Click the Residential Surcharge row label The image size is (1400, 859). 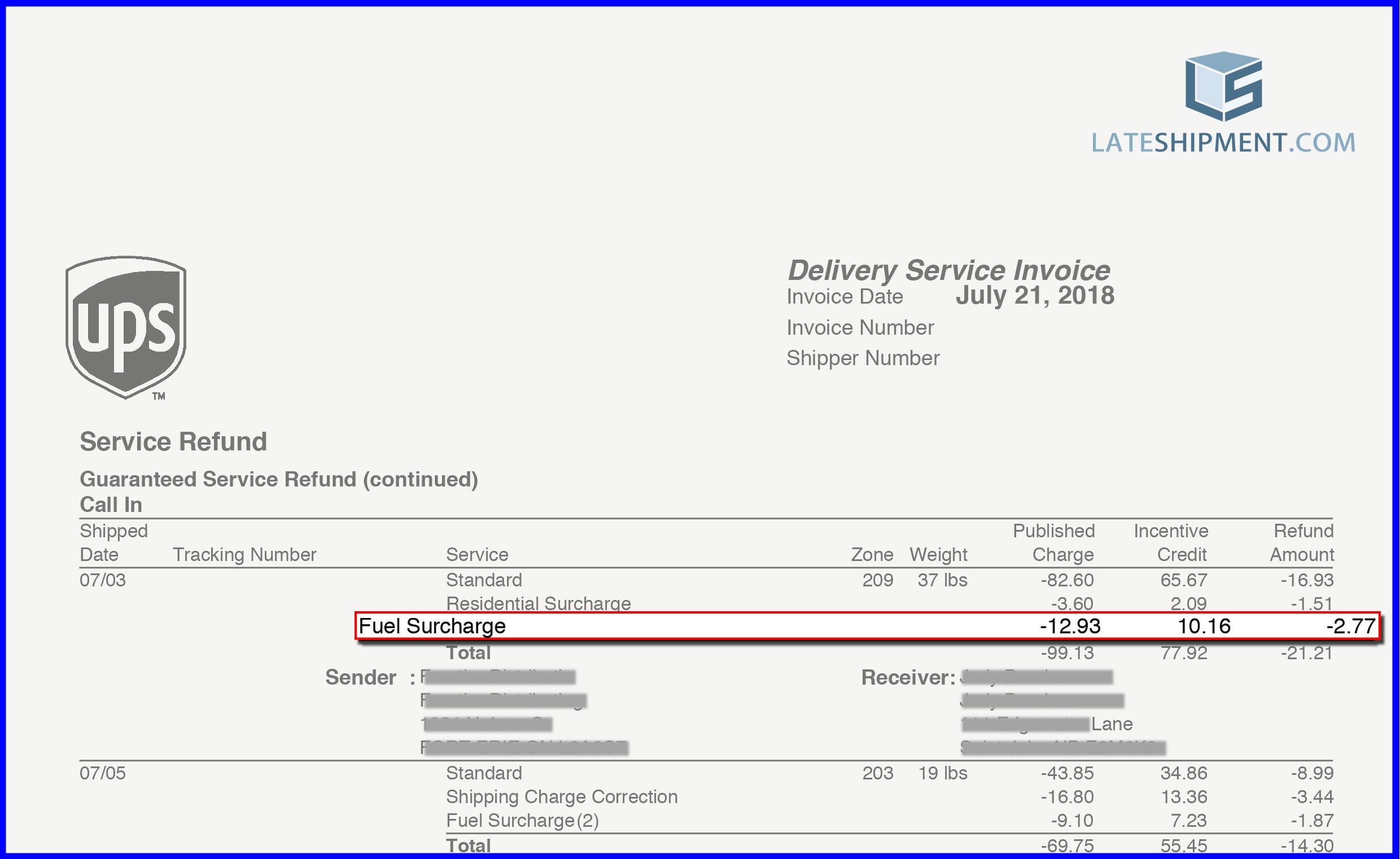539,603
